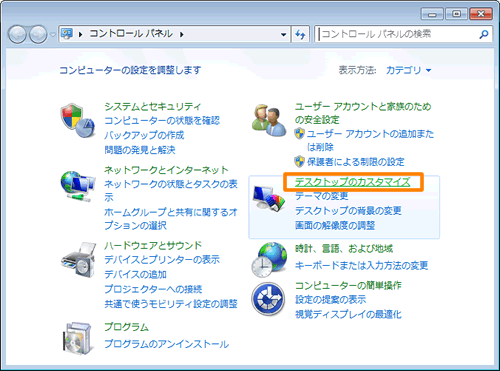The height and width of the screenshot is (371, 500).
Task: Open ユーザー アカウントの追加または削除 link
Action: (370, 140)
